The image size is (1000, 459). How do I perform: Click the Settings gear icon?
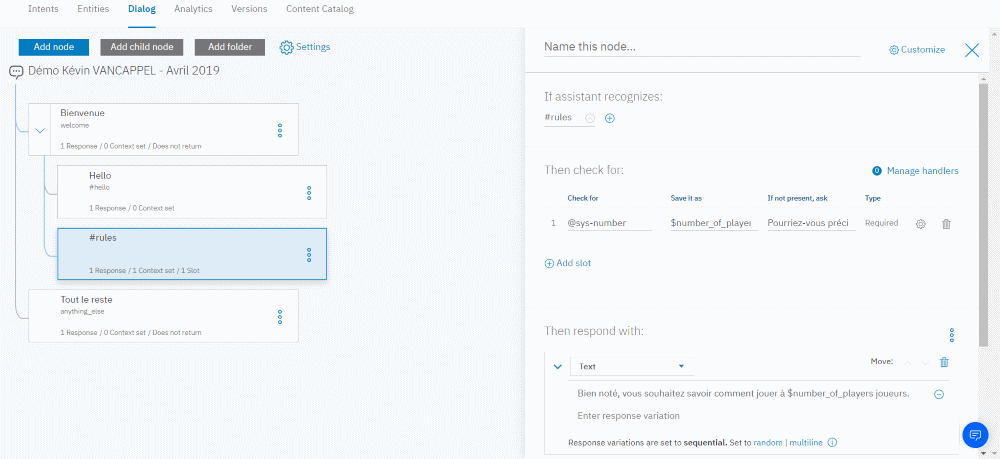[286, 47]
